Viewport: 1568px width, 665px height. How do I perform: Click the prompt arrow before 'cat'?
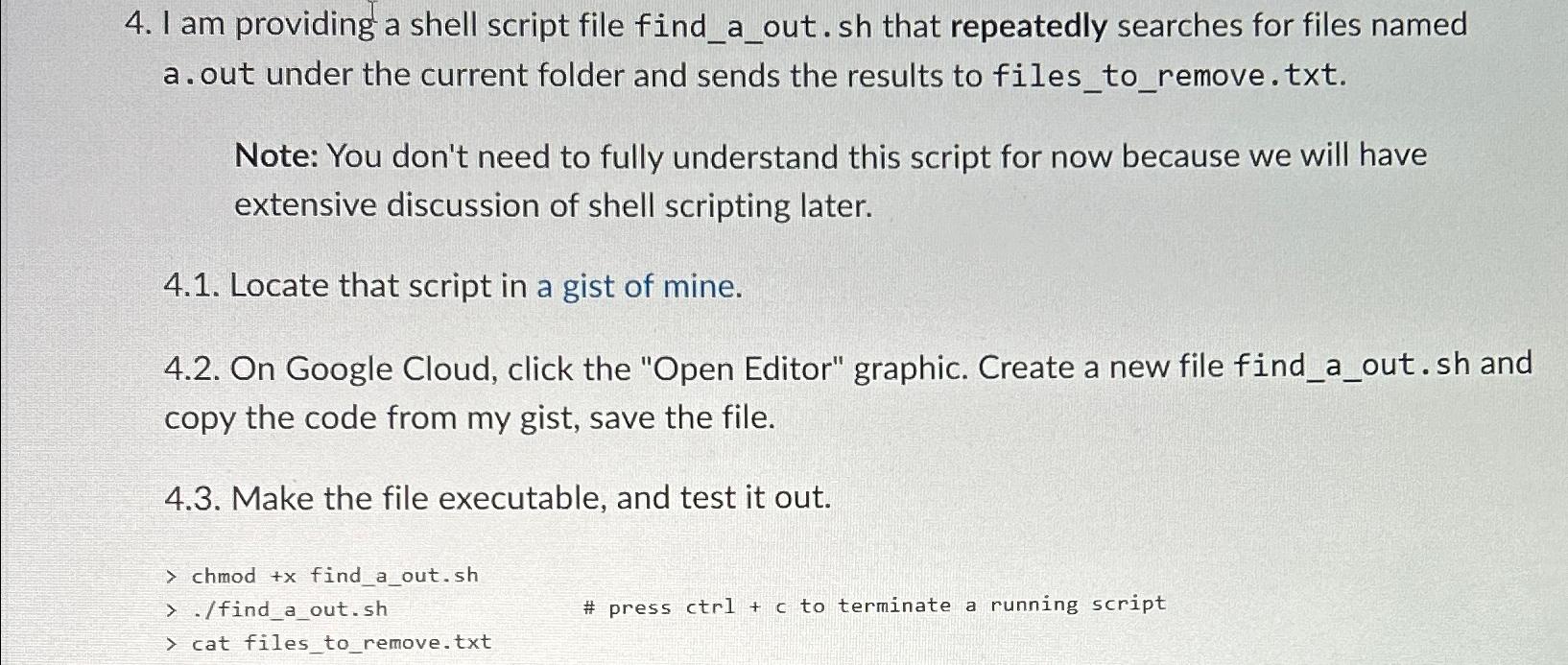171,643
